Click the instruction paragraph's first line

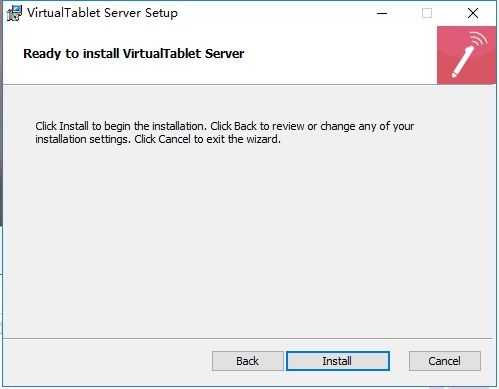pyautogui.click(x=225, y=126)
